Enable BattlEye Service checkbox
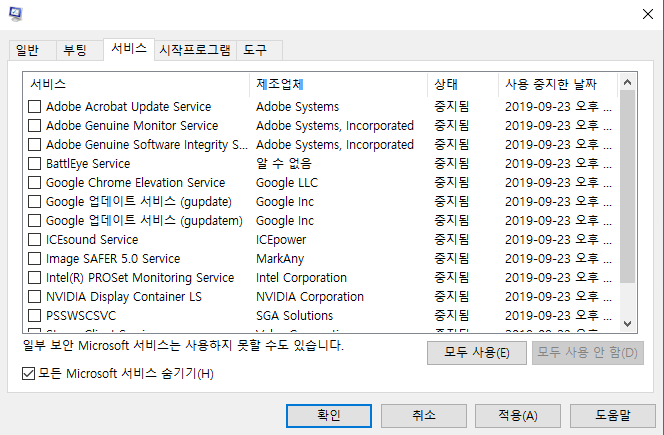Image resolution: width=664 pixels, height=435 pixels. pyautogui.click(x=34, y=163)
